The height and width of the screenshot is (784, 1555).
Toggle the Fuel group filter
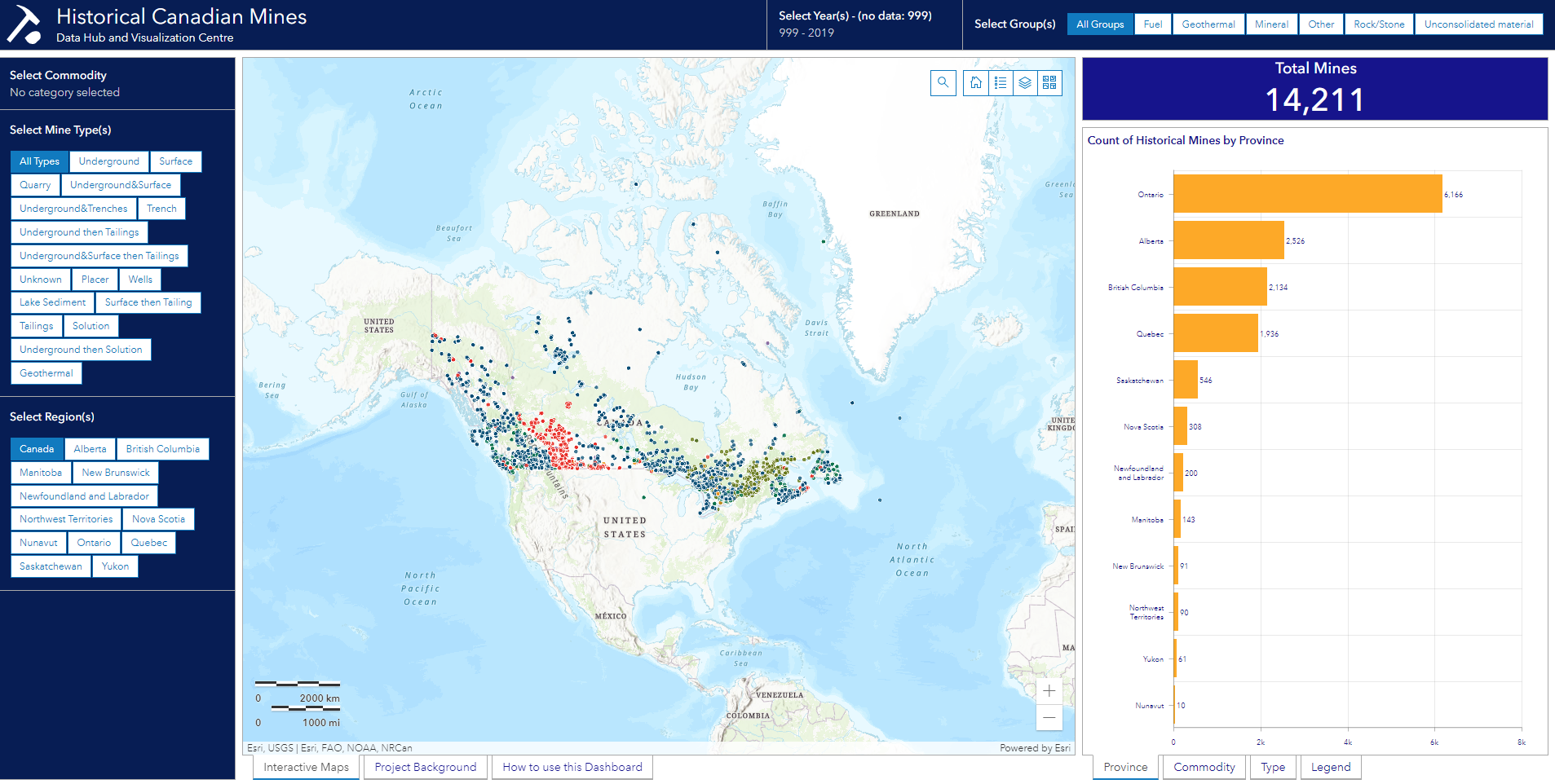(x=1152, y=24)
